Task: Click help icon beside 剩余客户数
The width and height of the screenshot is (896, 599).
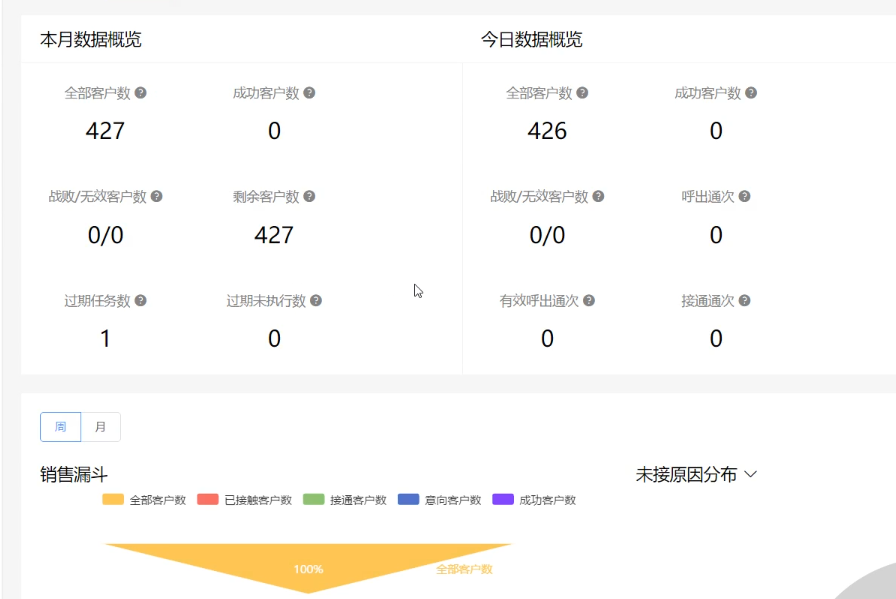Action: [309, 196]
